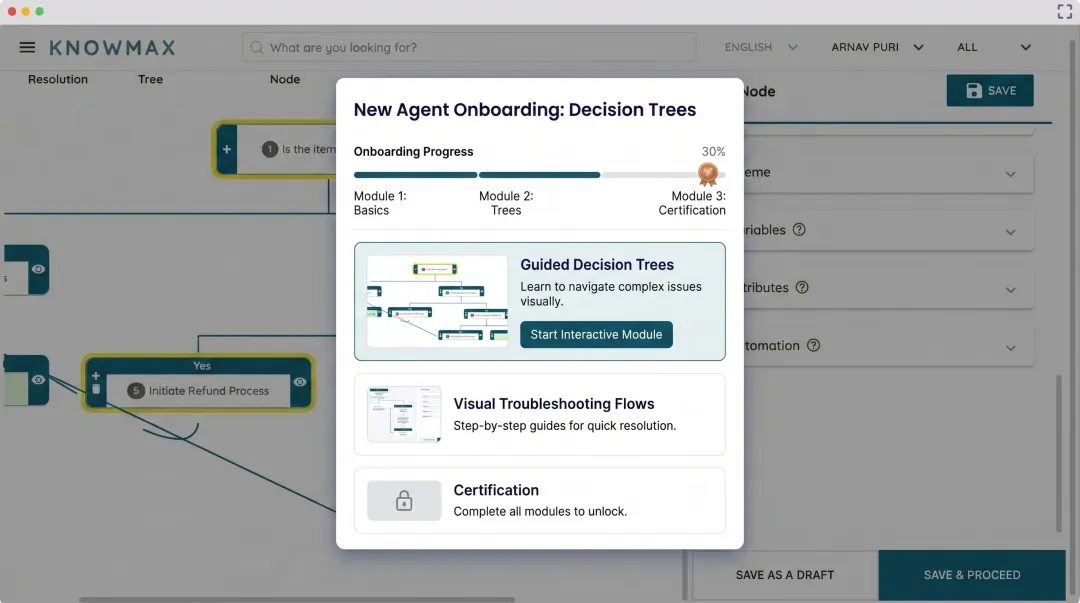This screenshot has height=603, width=1080.
Task: Open the ALL filter dropdown
Action: [x=993, y=47]
